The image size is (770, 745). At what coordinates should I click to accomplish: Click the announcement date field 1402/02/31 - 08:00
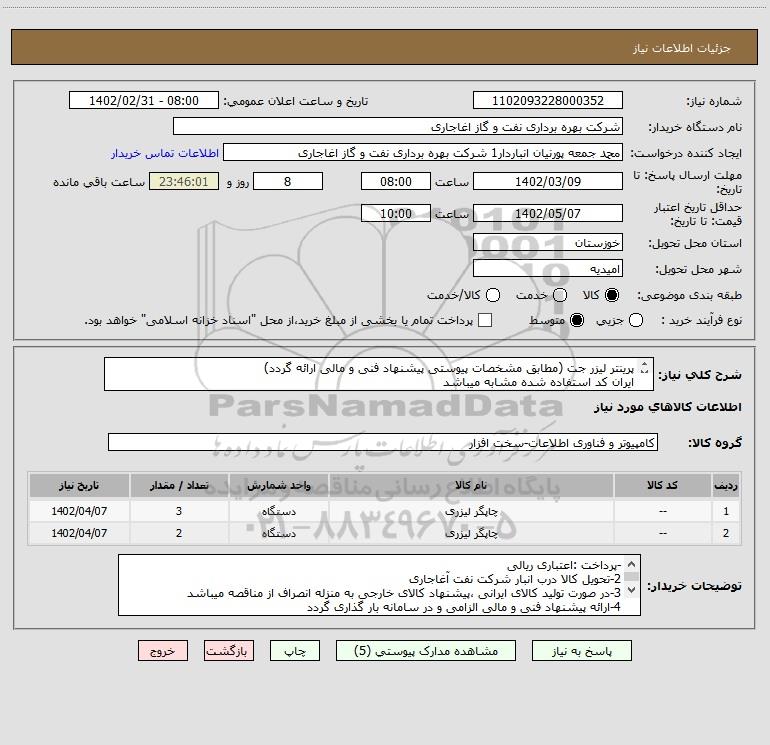(x=144, y=100)
